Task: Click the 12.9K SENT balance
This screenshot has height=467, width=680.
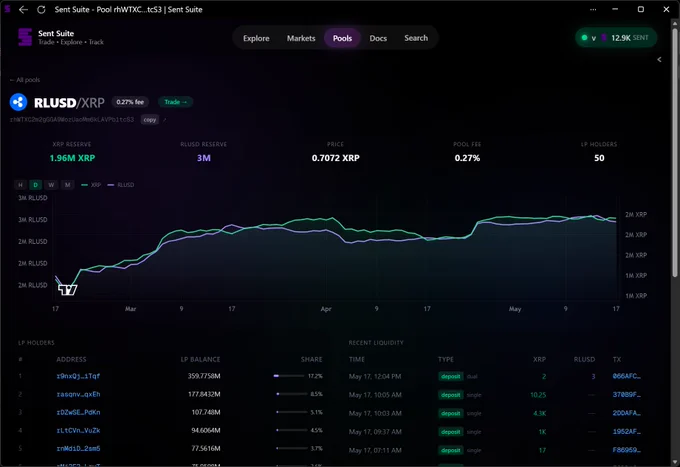Action: [x=630, y=38]
